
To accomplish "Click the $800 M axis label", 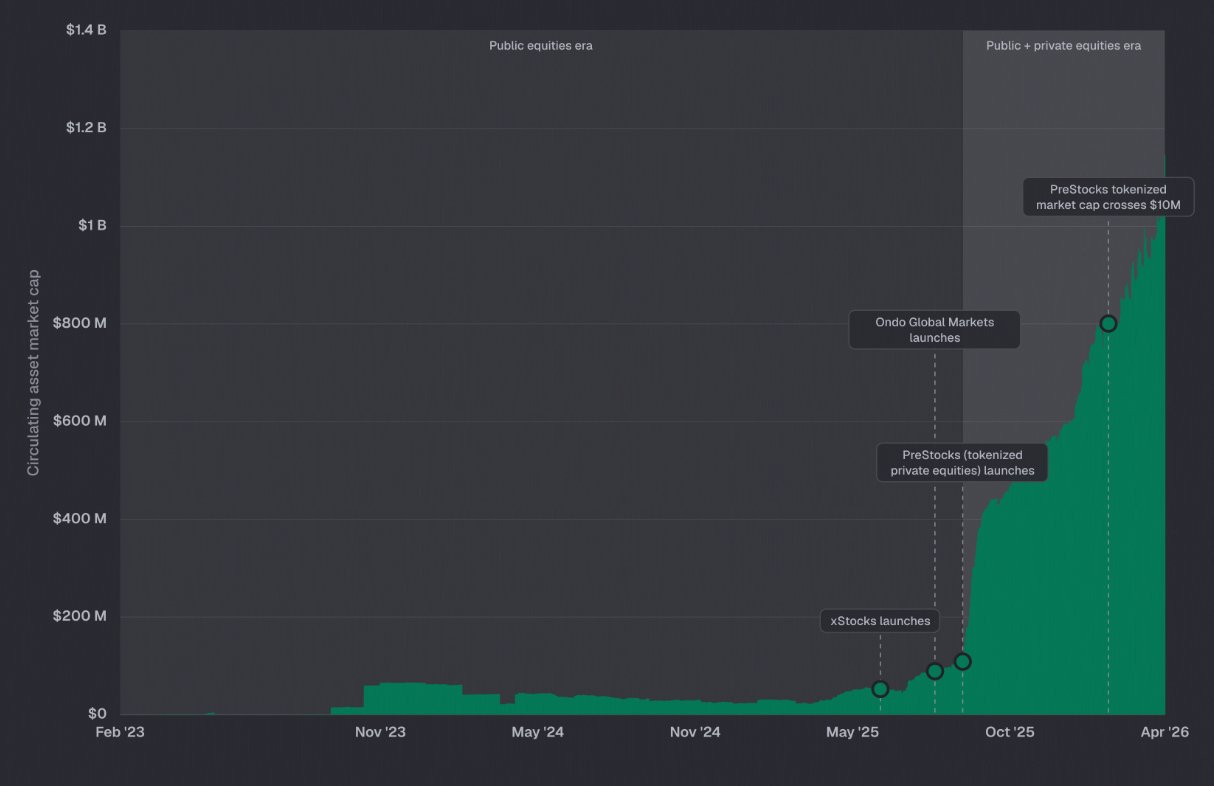I will click(80, 323).
